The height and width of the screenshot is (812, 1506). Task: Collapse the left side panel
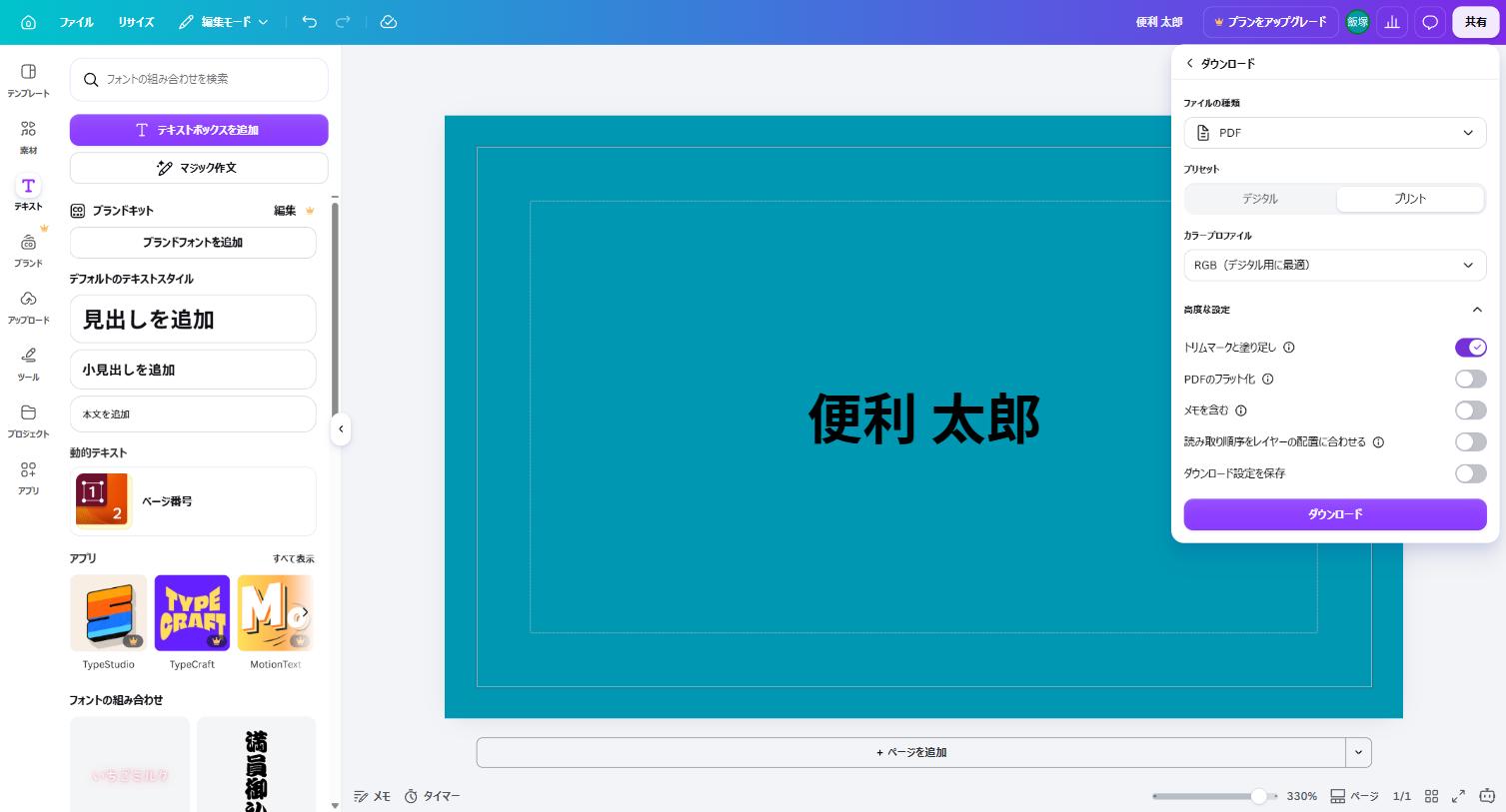click(341, 429)
